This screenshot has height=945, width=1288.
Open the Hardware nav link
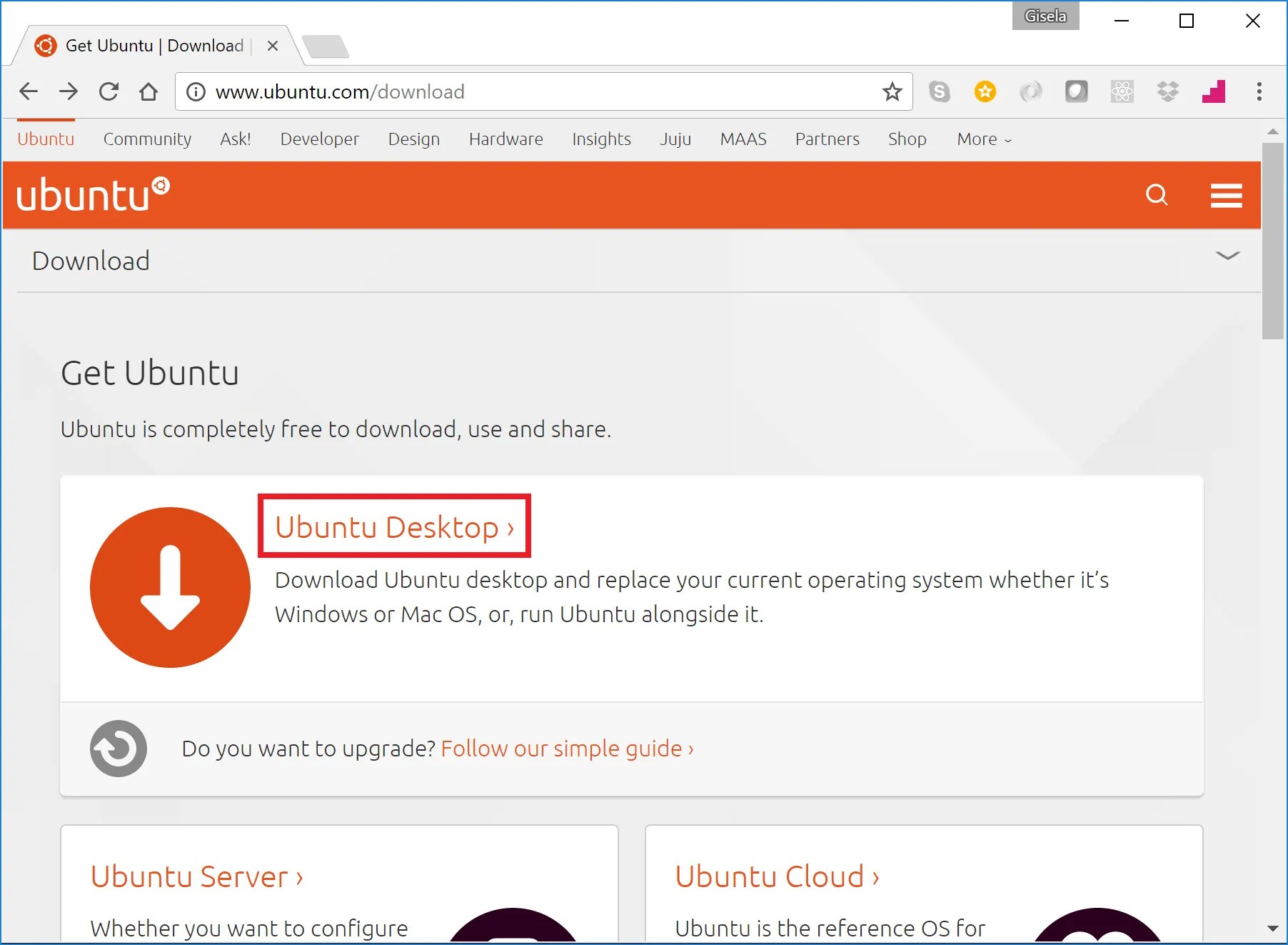pyautogui.click(x=506, y=139)
